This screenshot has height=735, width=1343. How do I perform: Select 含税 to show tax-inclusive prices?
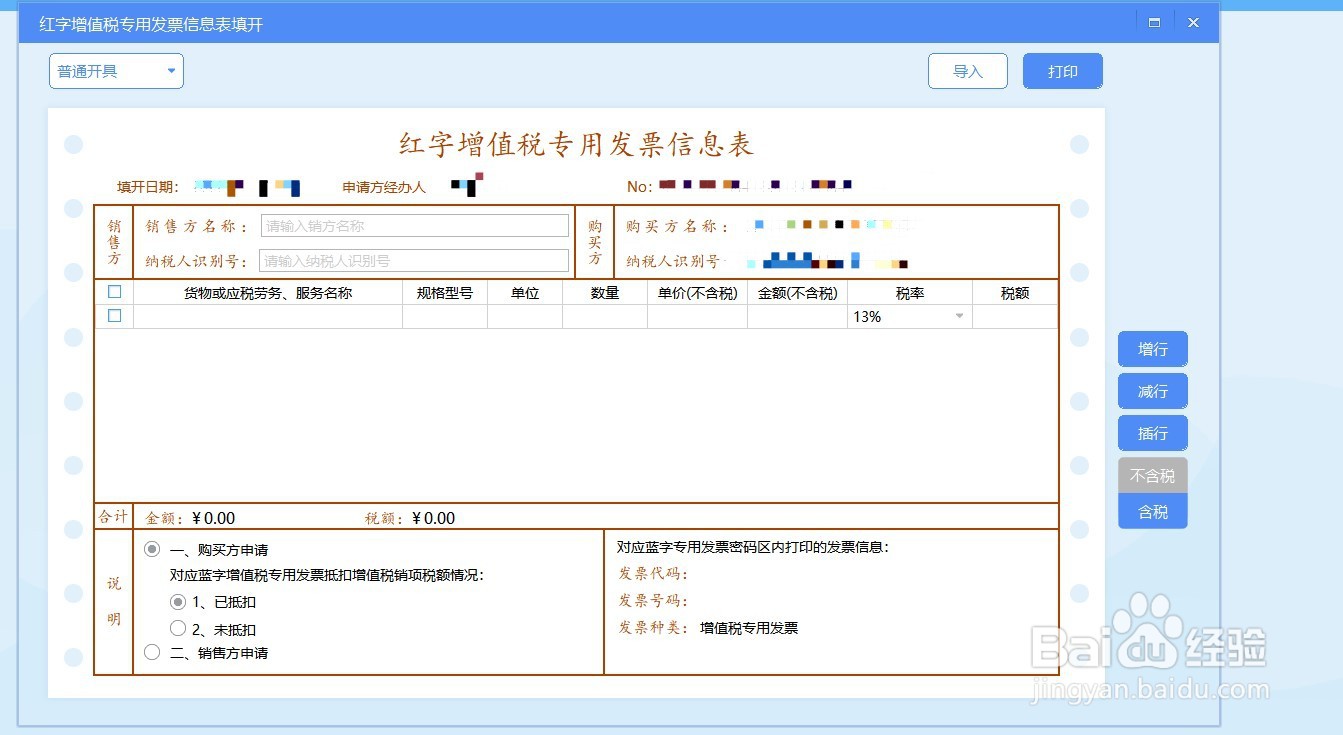[1152, 511]
